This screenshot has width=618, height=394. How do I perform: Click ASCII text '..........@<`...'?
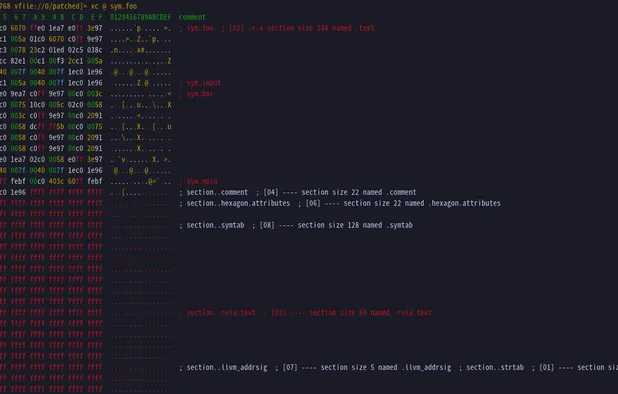click(141, 182)
